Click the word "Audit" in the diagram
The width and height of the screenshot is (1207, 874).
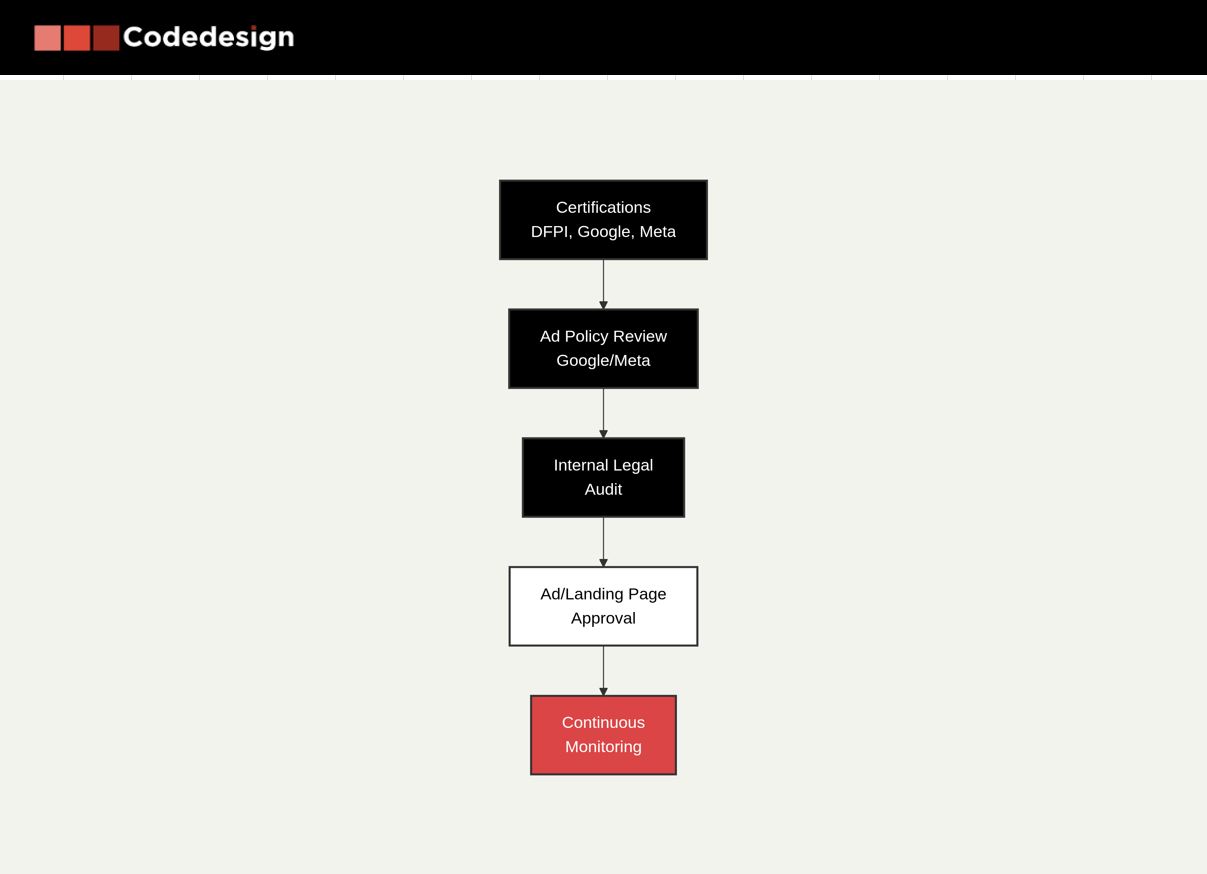pyautogui.click(x=603, y=490)
